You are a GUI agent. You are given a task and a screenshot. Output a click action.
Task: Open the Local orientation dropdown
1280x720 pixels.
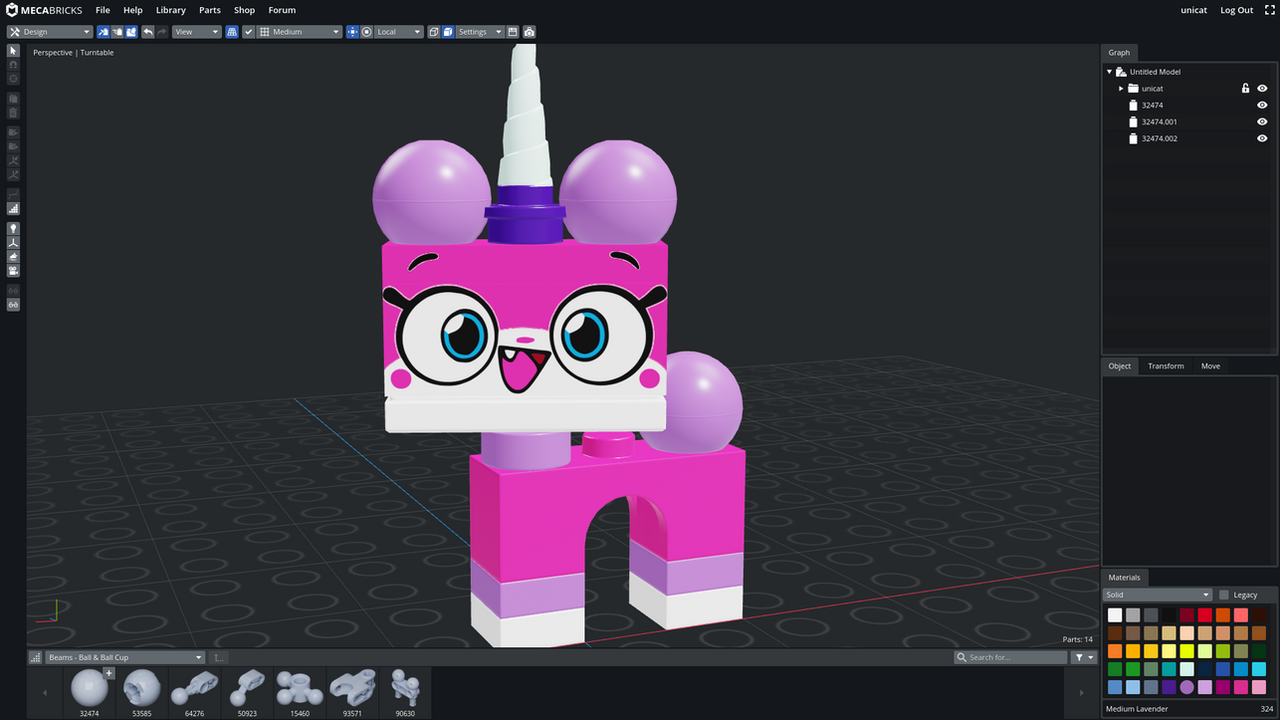pos(399,32)
